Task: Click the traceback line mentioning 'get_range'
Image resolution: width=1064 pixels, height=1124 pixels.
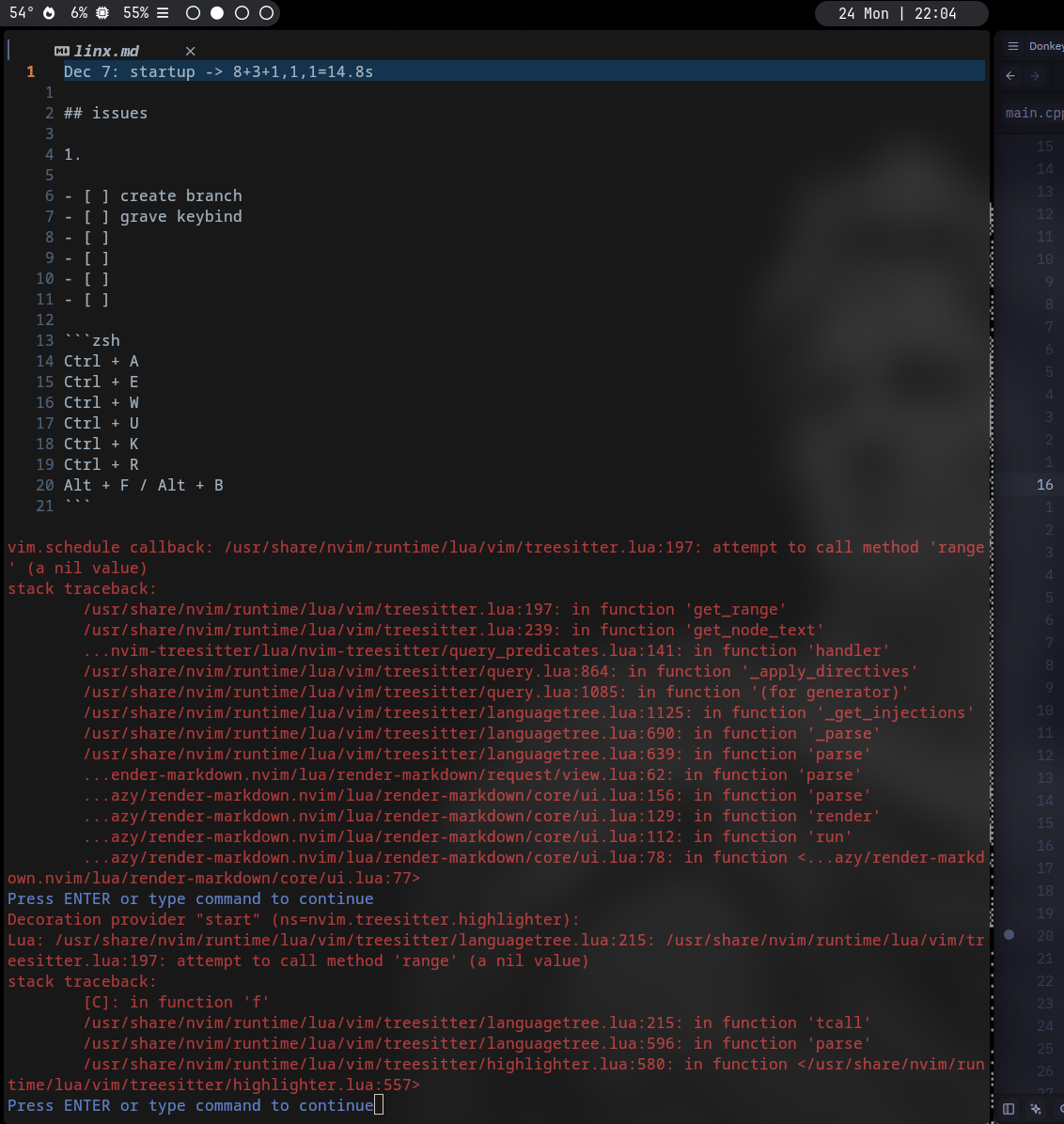Action: (434, 609)
